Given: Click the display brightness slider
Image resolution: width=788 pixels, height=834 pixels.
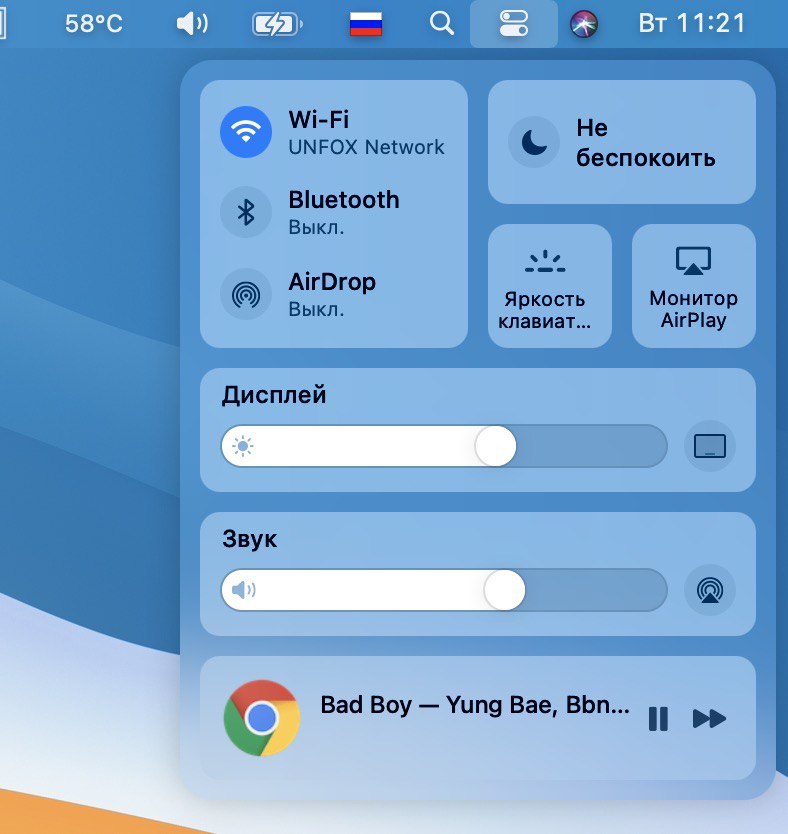Looking at the screenshot, I should [444, 446].
